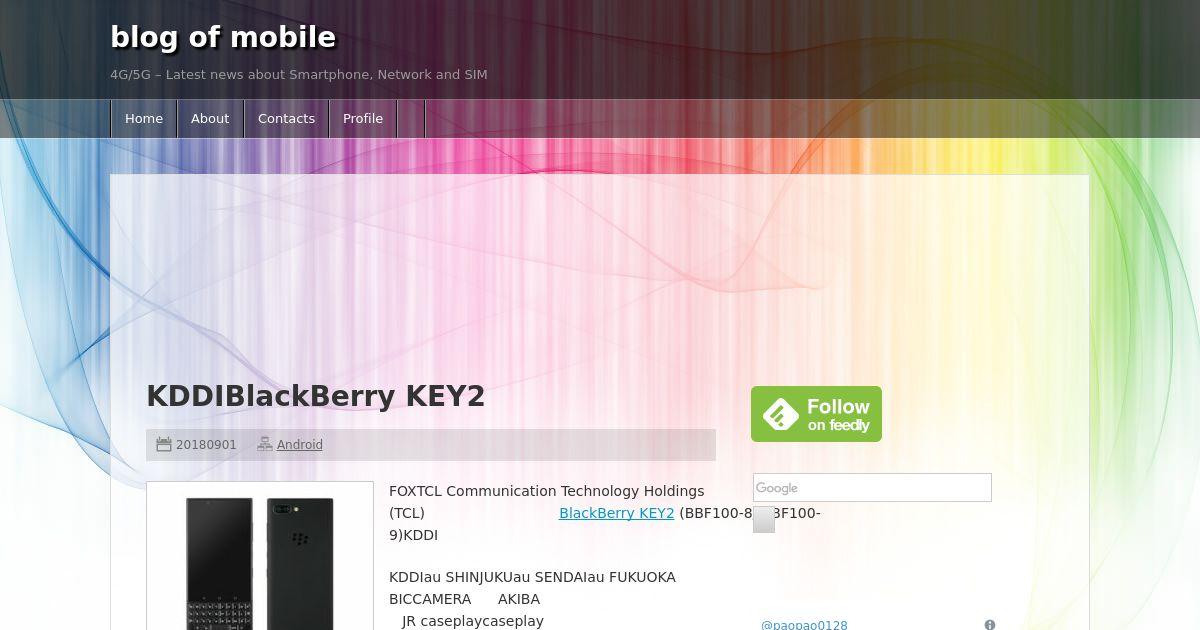Click the gray search submit button

pyautogui.click(x=764, y=520)
